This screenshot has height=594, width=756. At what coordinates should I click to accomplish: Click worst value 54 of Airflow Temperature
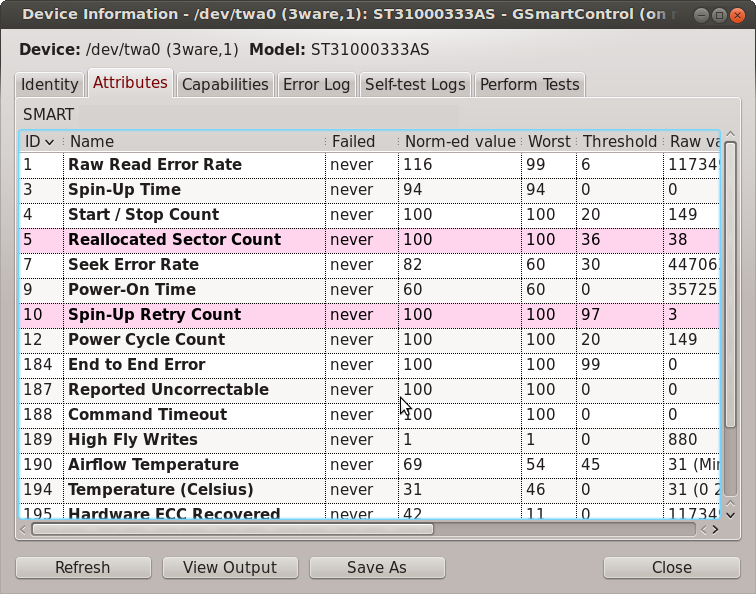[x=536, y=465]
